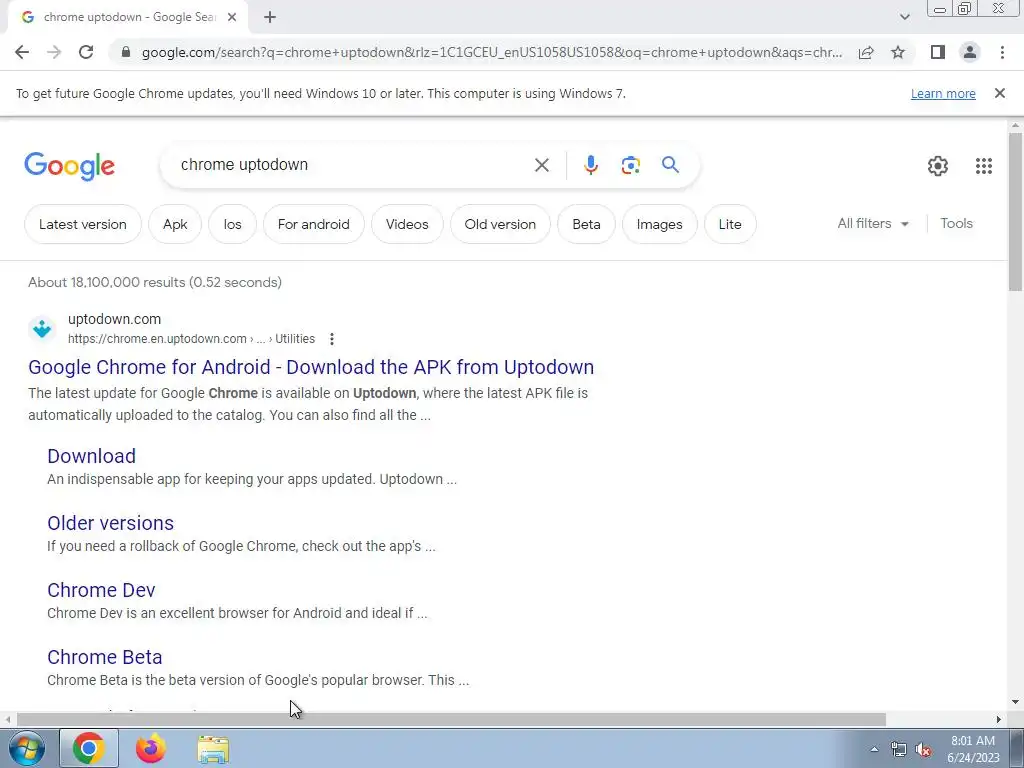
Task: Go to the Google homepage via logo
Action: (69, 166)
